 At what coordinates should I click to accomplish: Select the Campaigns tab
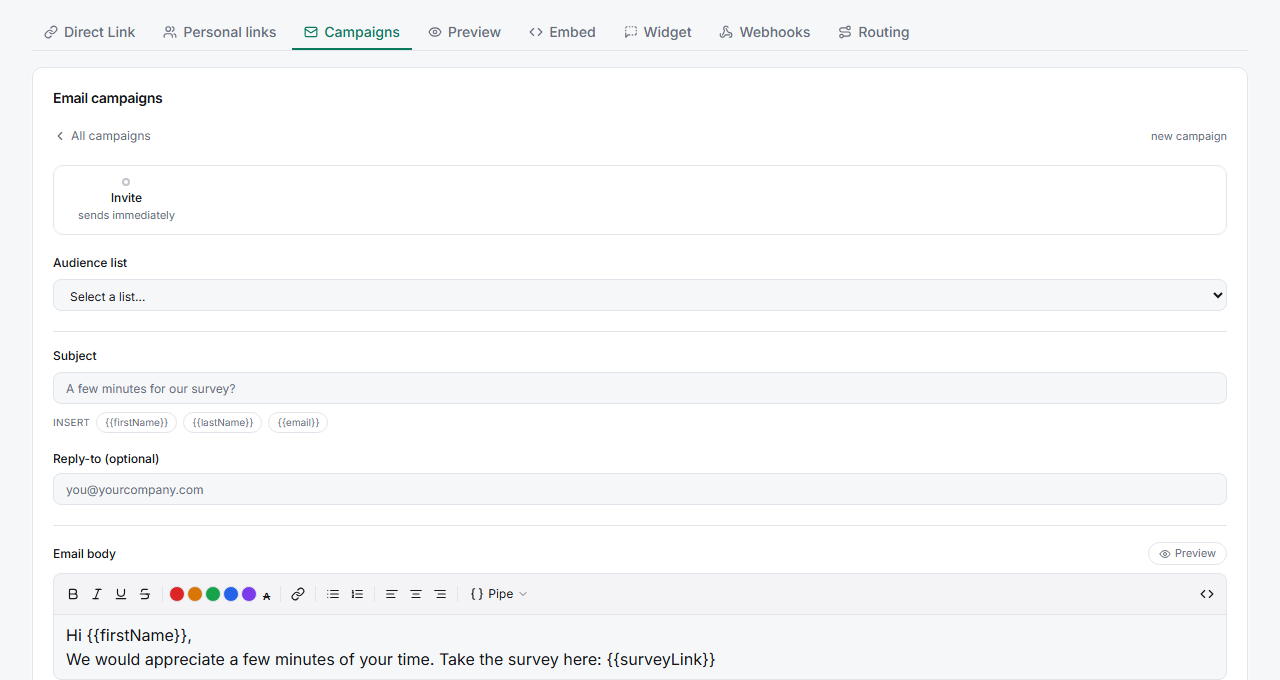click(x=352, y=32)
